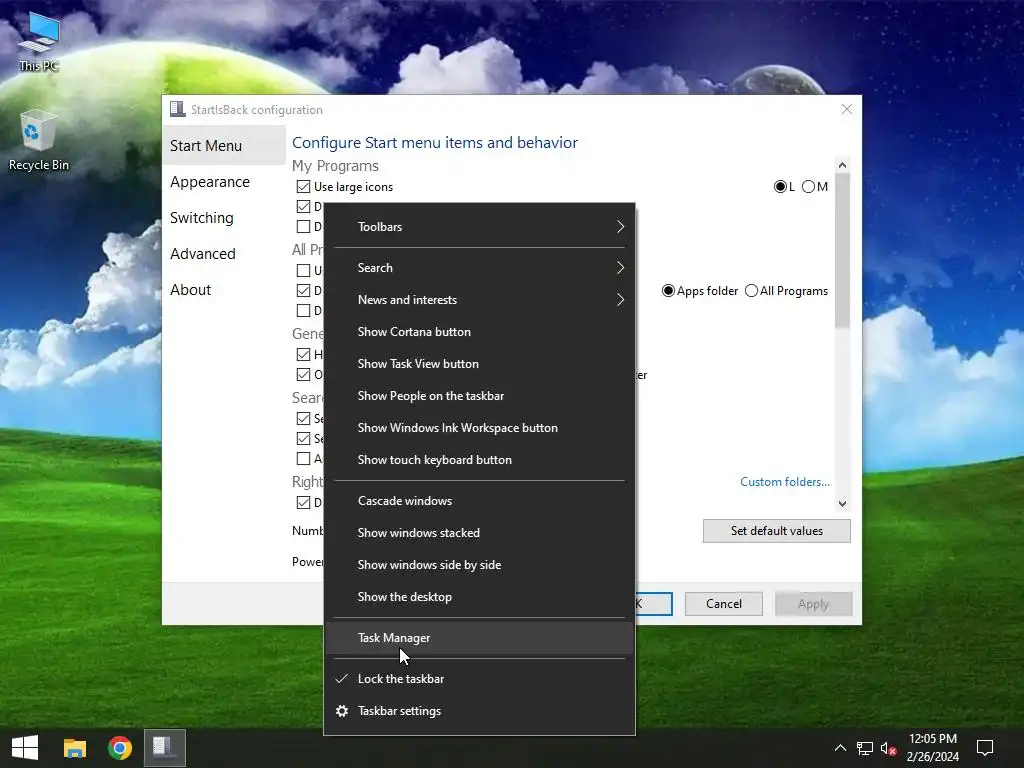The height and width of the screenshot is (768, 1024).
Task: Click the Apply button
Action: coord(813,604)
